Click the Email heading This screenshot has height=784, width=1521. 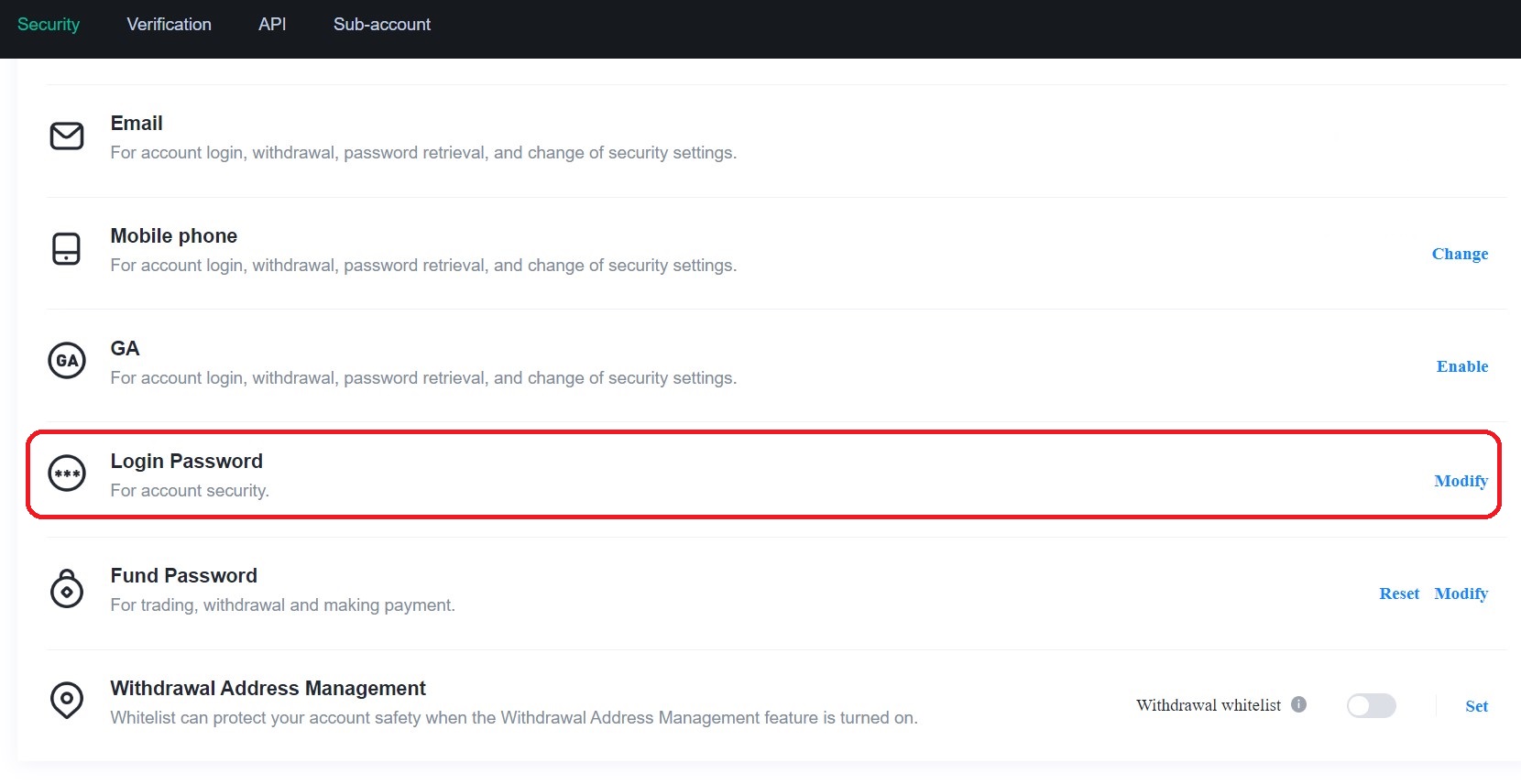pyautogui.click(x=137, y=124)
